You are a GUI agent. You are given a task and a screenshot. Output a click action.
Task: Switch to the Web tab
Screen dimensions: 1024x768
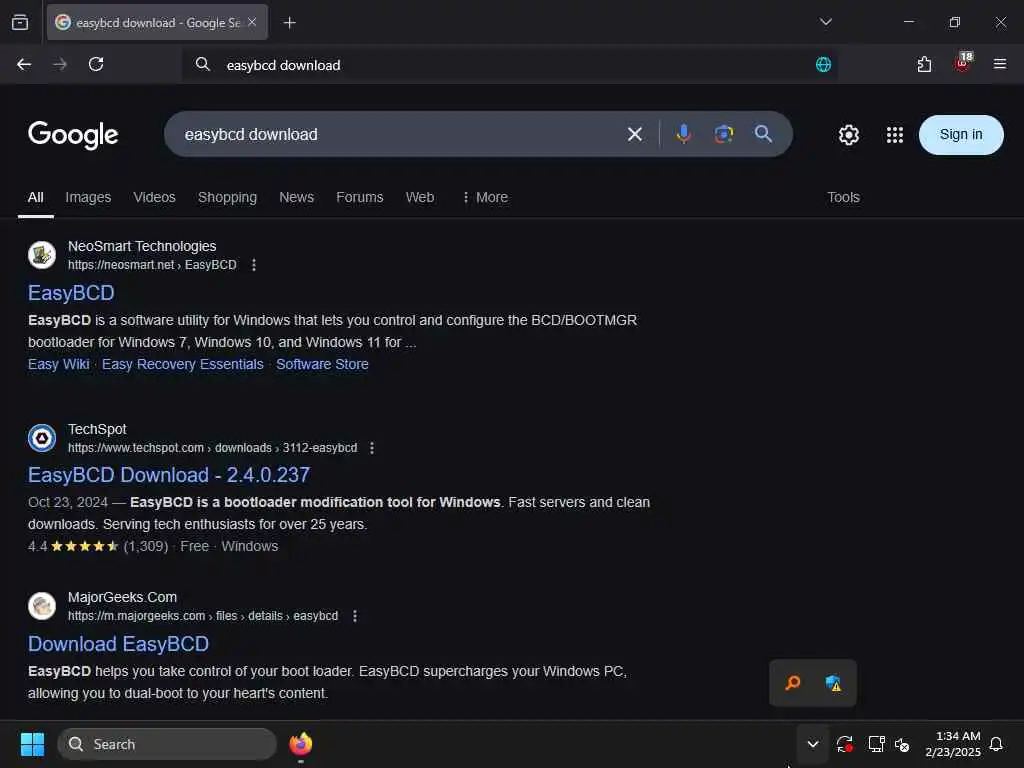[x=420, y=197]
